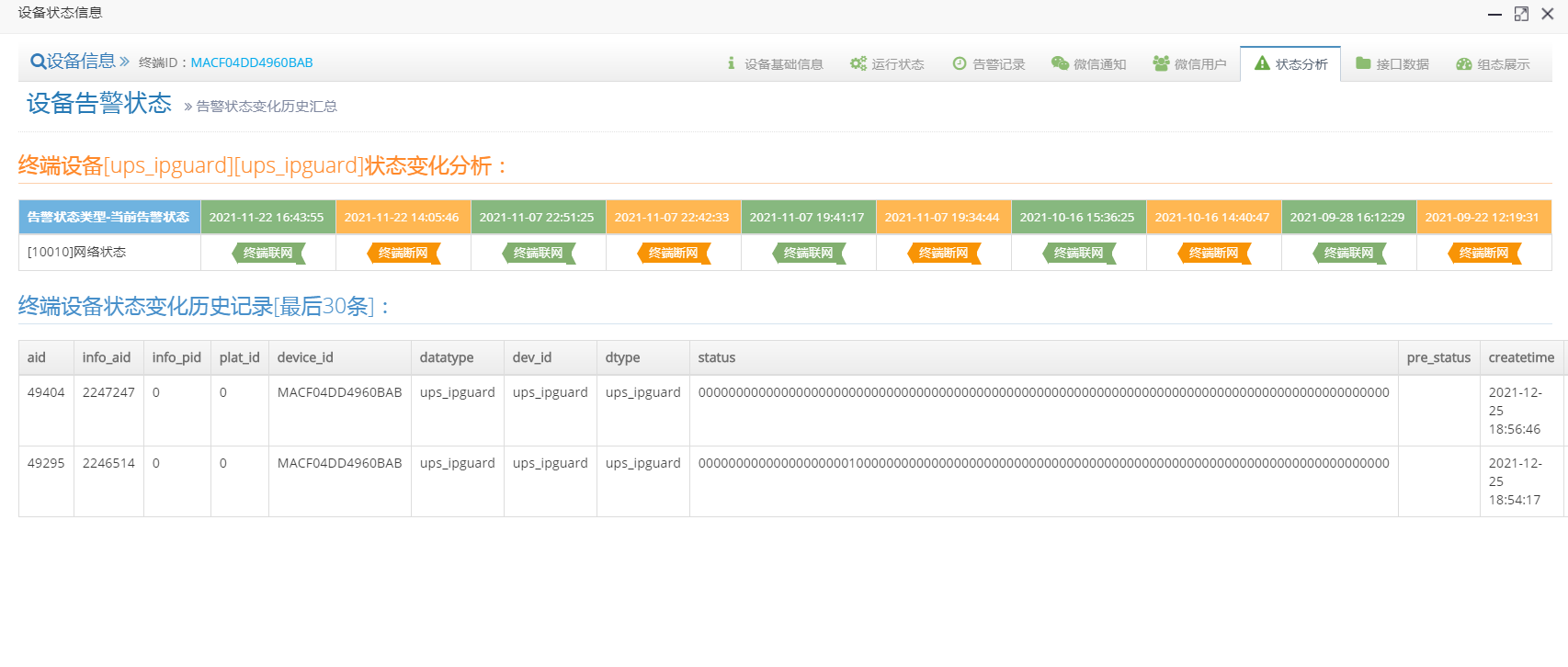Click the search magnifier icon beside 设备信息
This screenshot has height=667, width=1568.
(x=38, y=62)
